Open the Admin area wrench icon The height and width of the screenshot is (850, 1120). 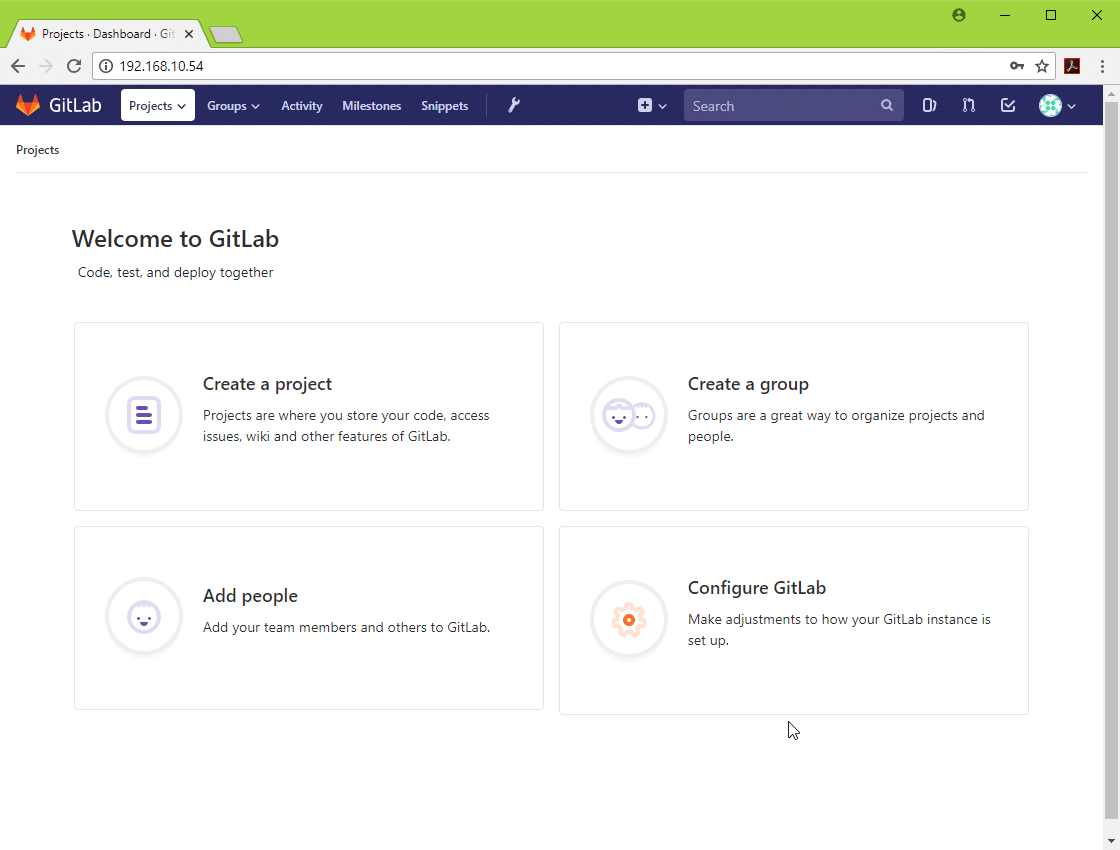coord(514,105)
